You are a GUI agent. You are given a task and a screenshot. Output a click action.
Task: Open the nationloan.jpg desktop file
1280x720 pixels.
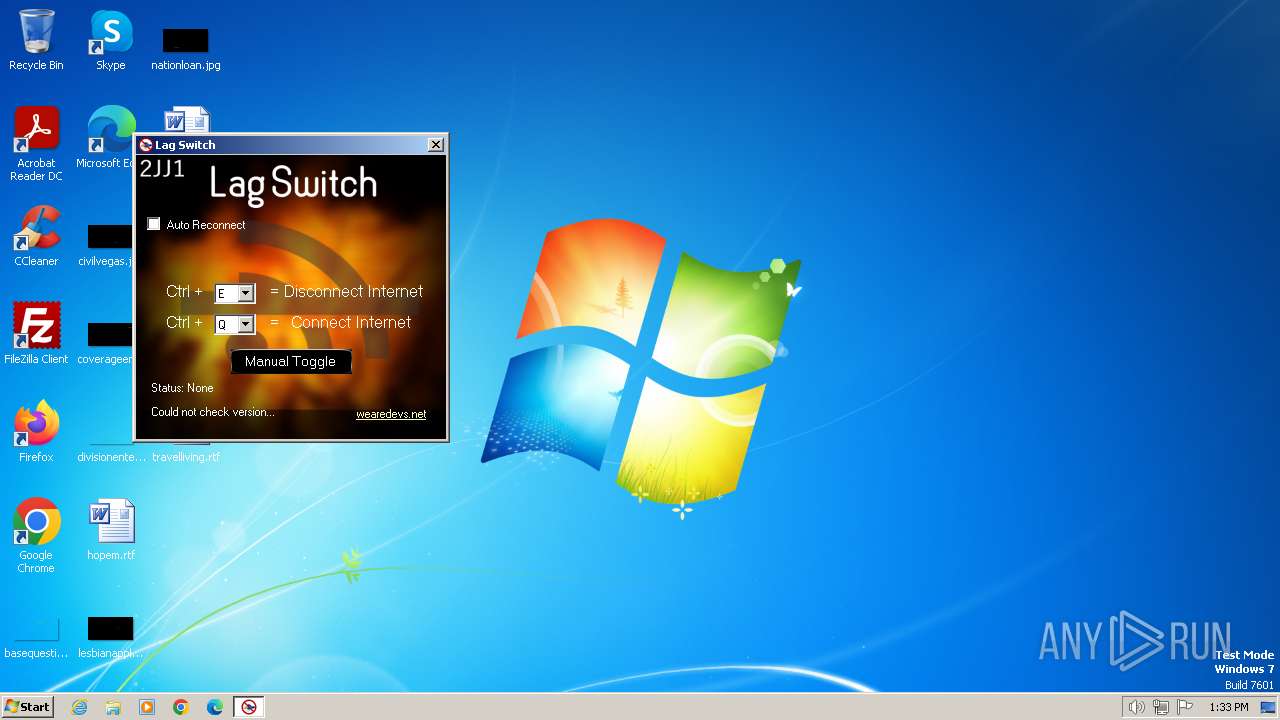186,48
